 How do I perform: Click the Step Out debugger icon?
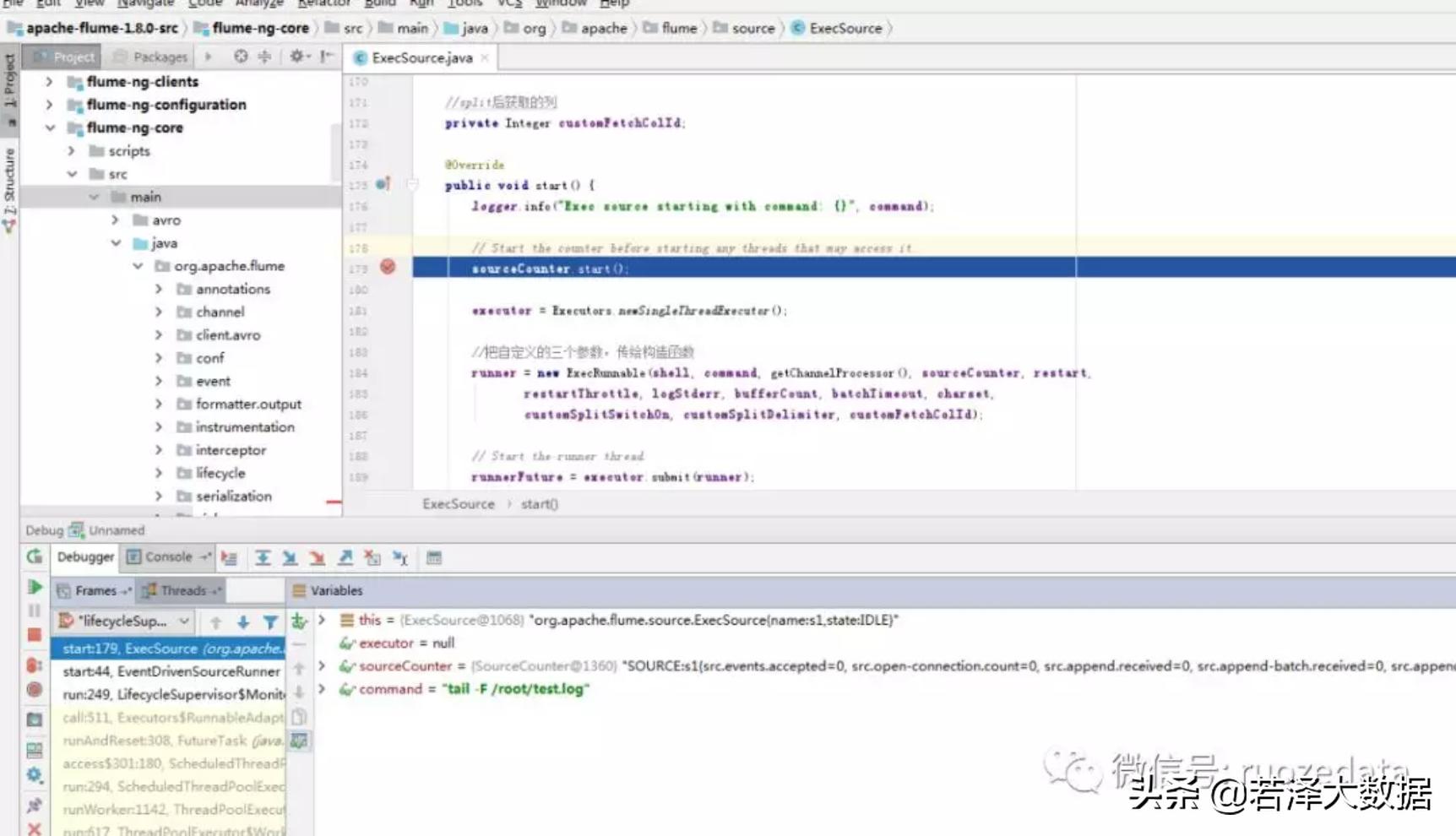(345, 558)
